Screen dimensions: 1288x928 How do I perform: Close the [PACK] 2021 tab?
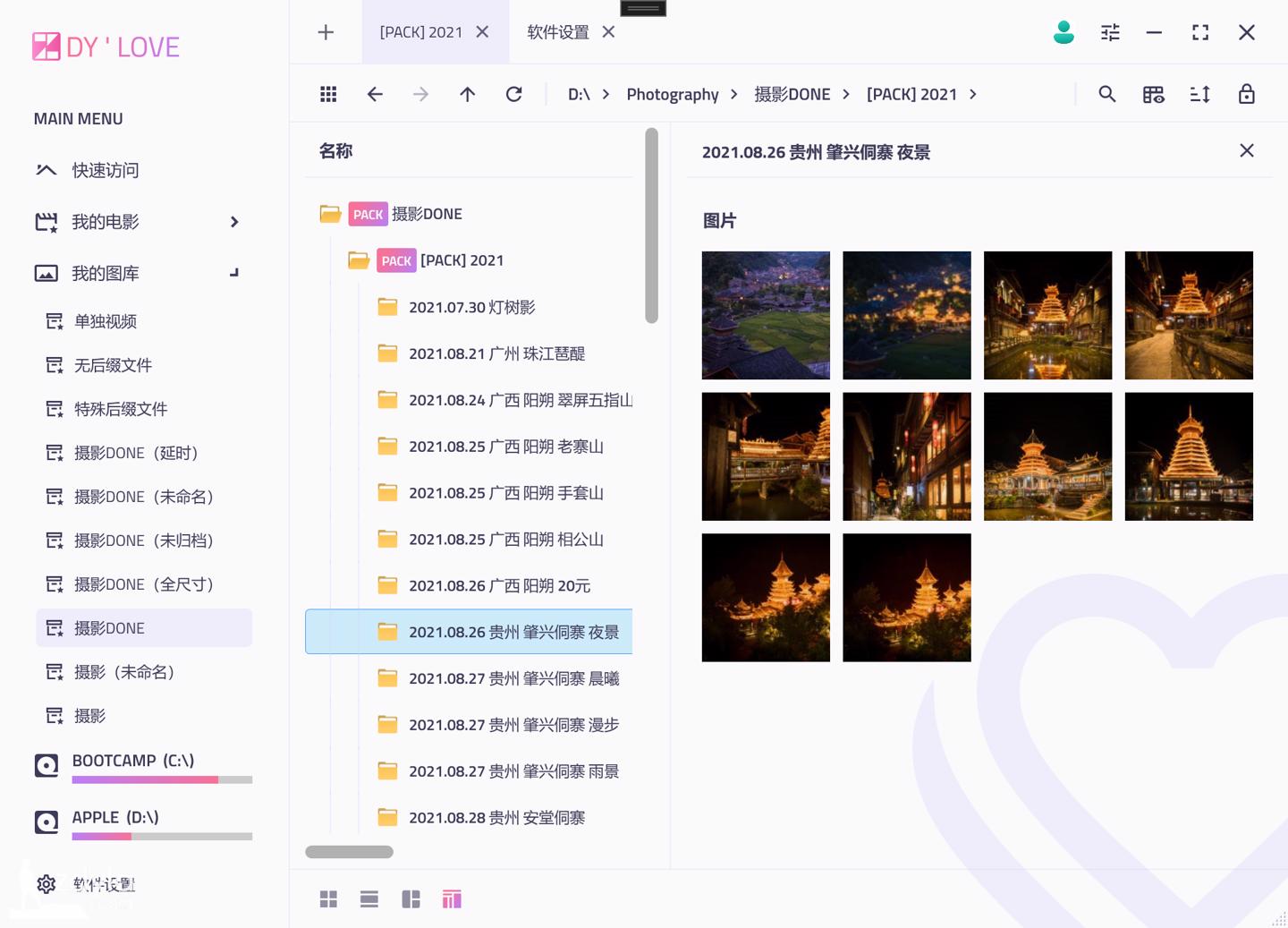pyautogui.click(x=482, y=32)
